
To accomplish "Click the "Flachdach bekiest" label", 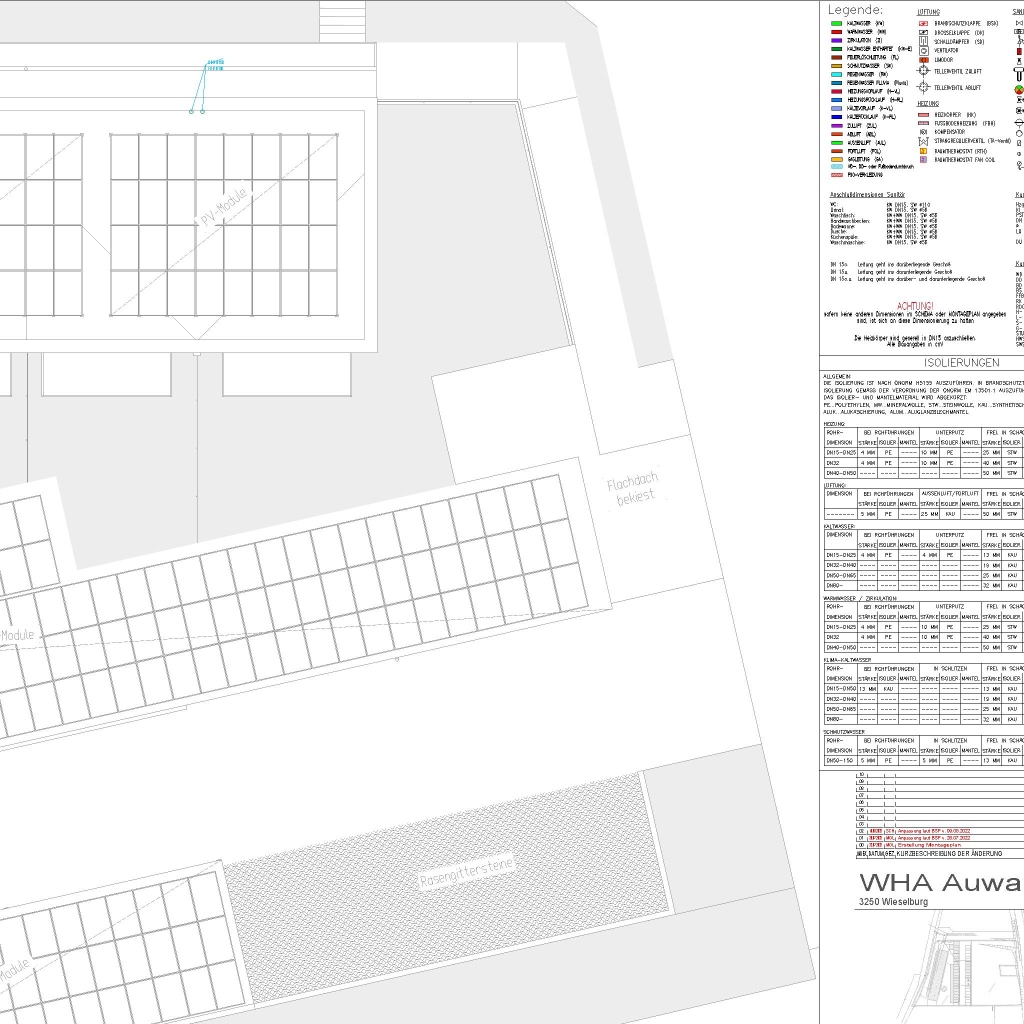I will tap(633, 489).
